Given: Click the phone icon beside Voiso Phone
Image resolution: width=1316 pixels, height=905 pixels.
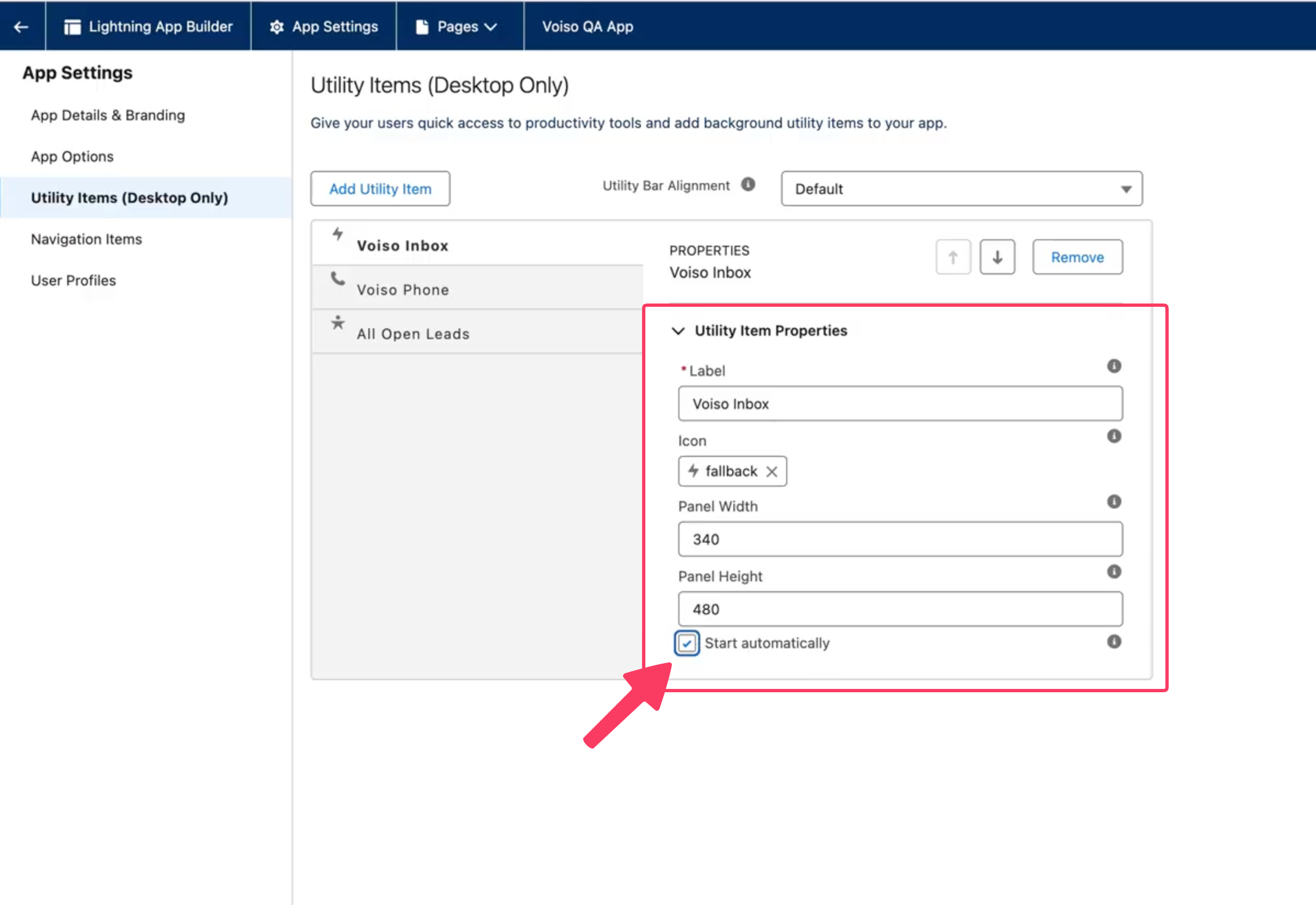Looking at the screenshot, I should point(338,278).
